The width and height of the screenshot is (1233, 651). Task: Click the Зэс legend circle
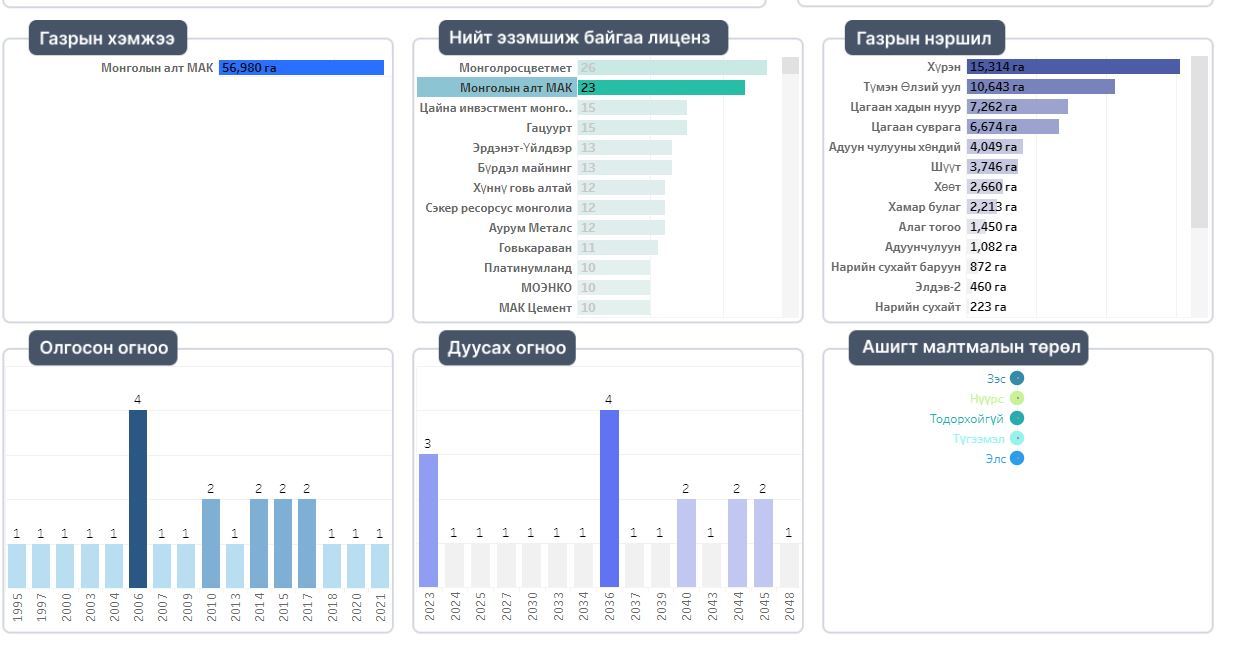(1017, 378)
